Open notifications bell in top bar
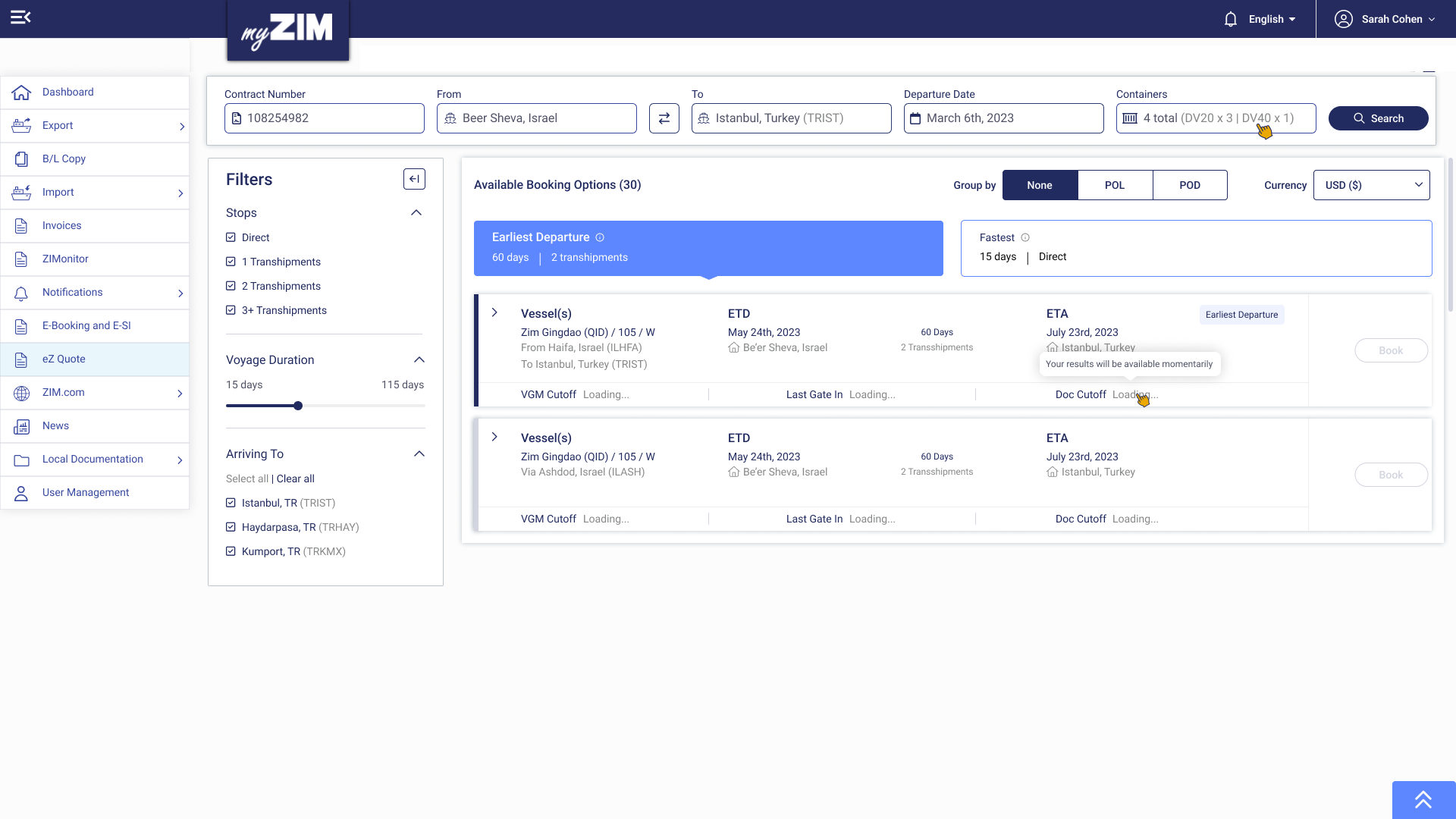 1231,19
